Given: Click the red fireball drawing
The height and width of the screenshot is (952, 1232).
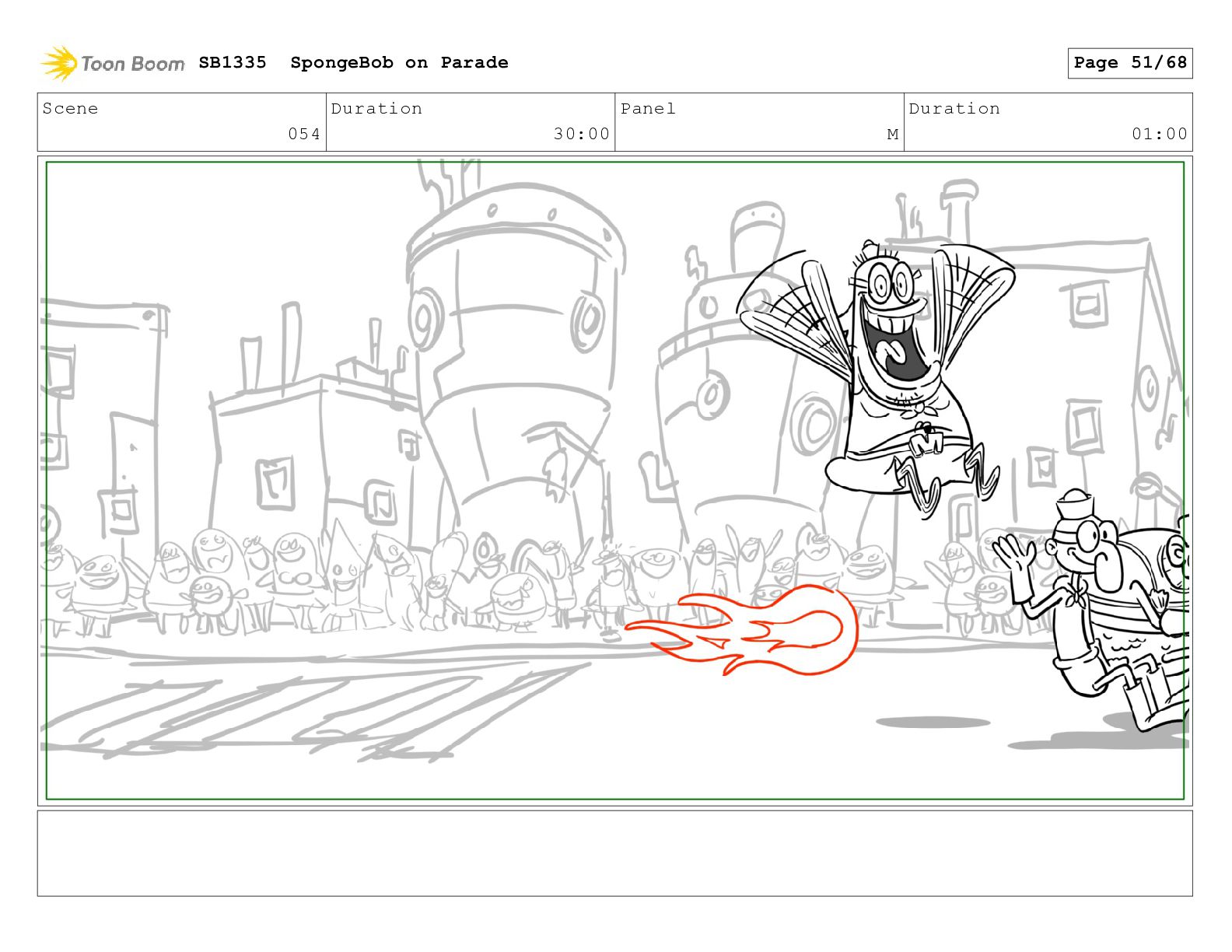Looking at the screenshot, I should click(x=741, y=629).
